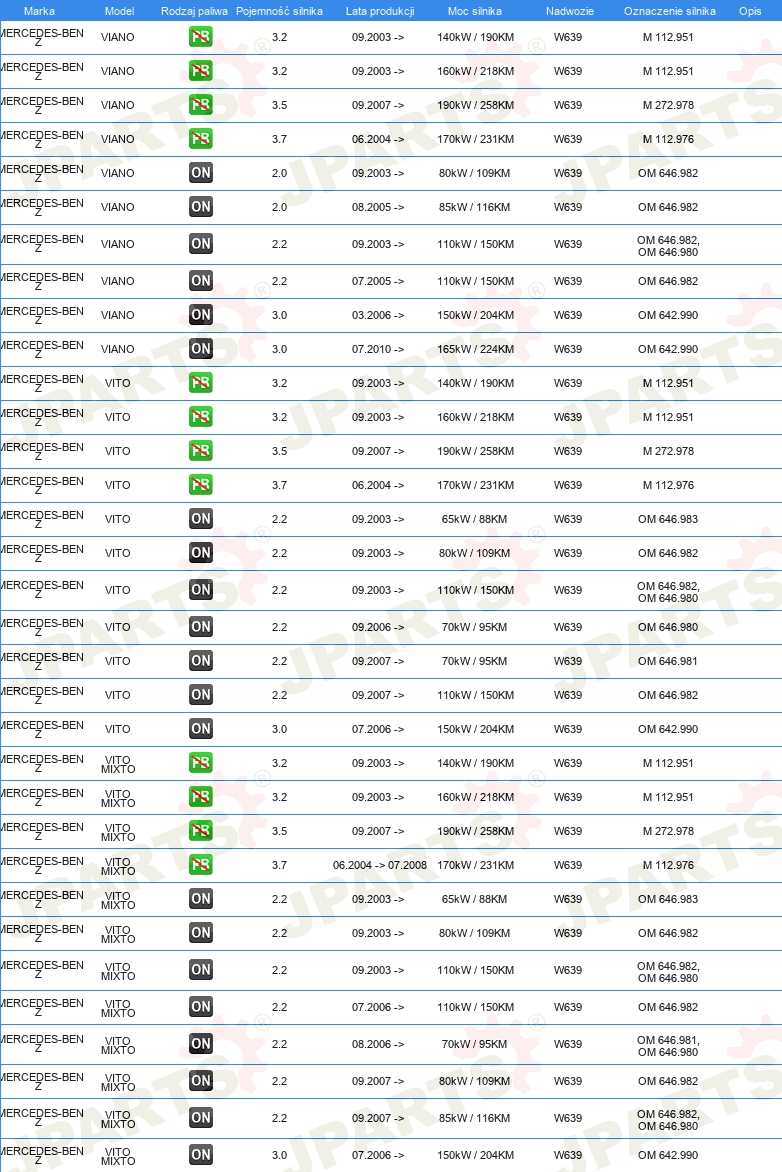
Task: Select PB fuel icon for VIANO 3.5
Action: click(200, 105)
